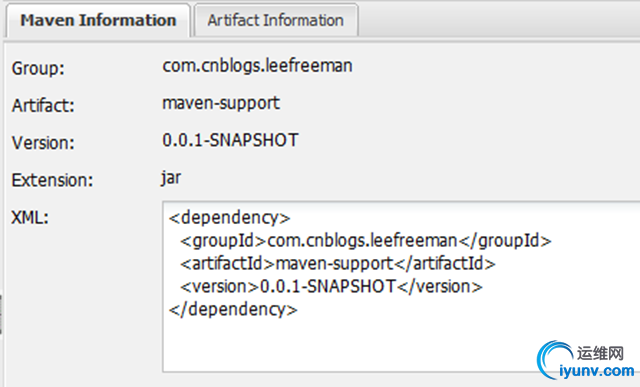Click the Artifact value maven-support
The height and width of the screenshot is (387, 640).
tap(221, 103)
